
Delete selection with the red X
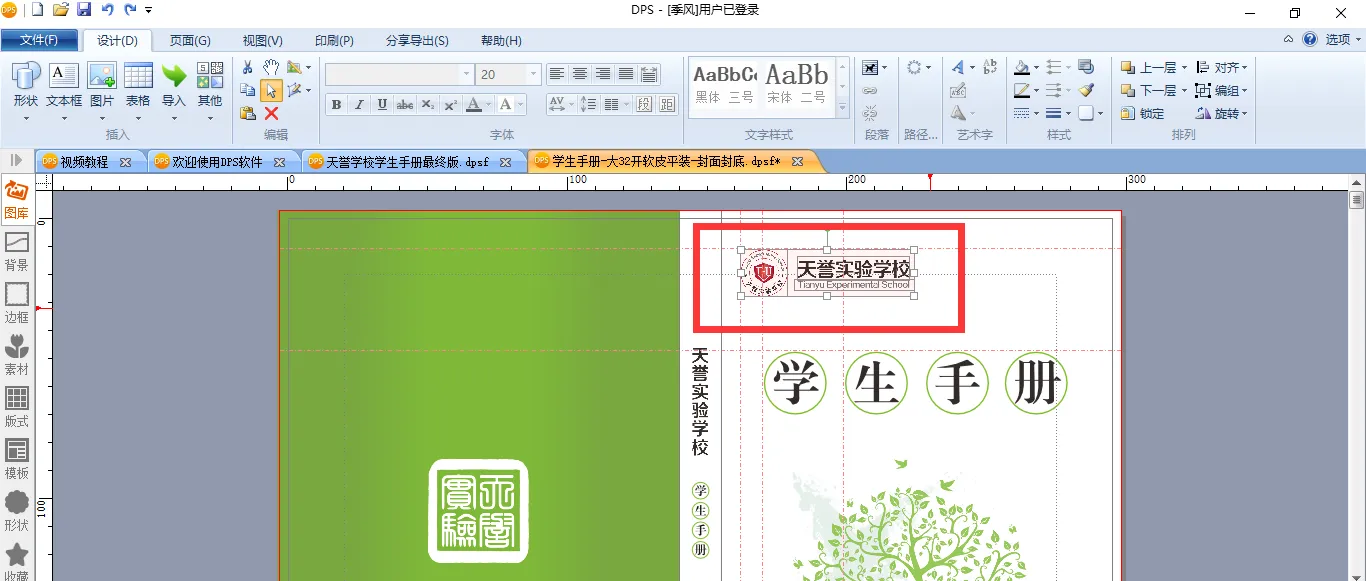point(271,113)
